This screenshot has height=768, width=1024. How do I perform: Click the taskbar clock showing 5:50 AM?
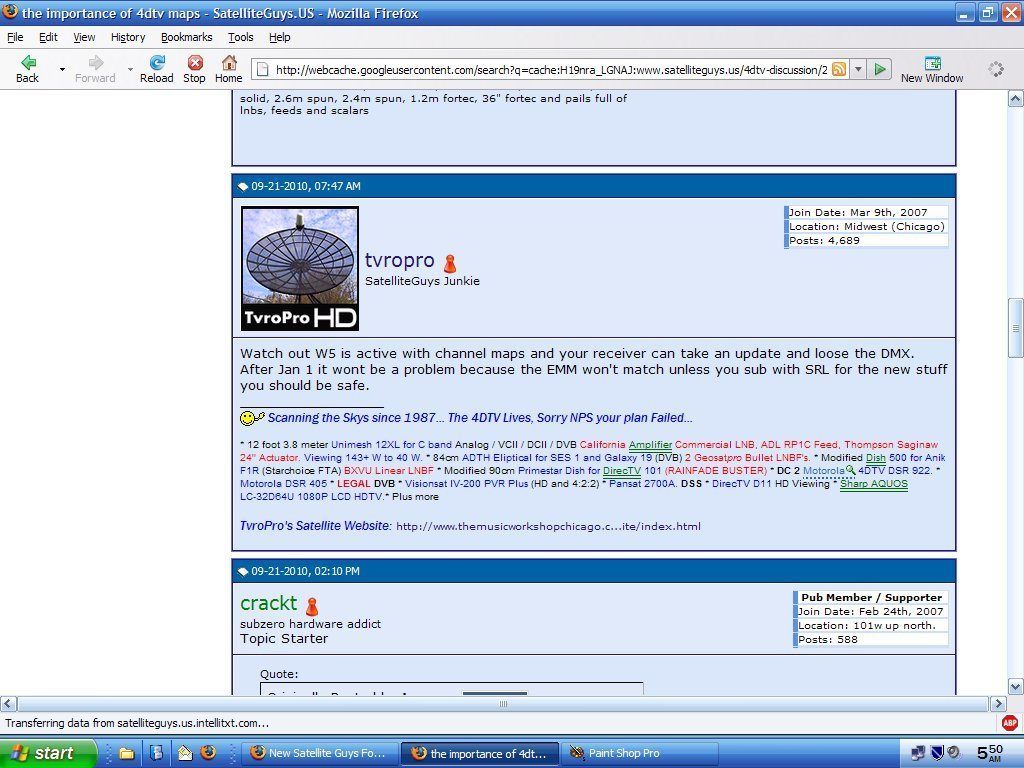tap(990, 753)
